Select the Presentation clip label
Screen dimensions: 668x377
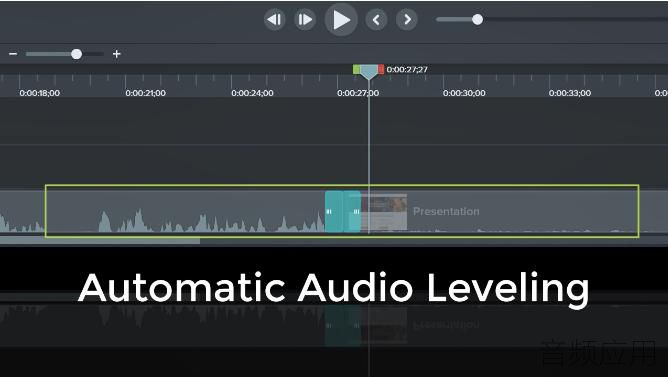pyautogui.click(x=446, y=211)
